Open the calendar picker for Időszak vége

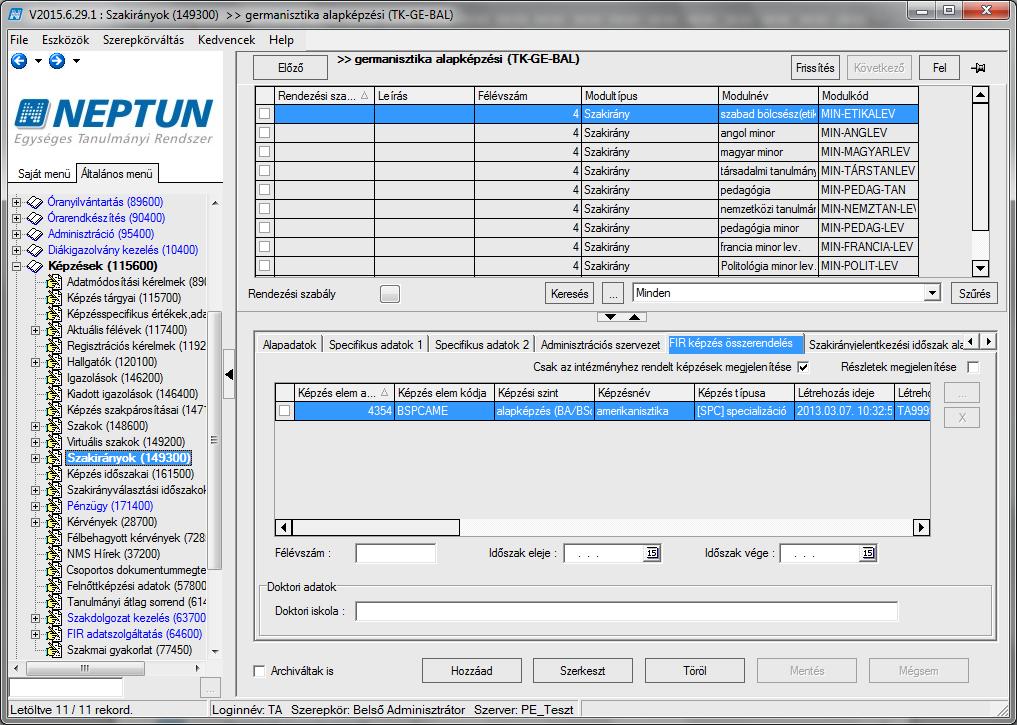coord(868,553)
